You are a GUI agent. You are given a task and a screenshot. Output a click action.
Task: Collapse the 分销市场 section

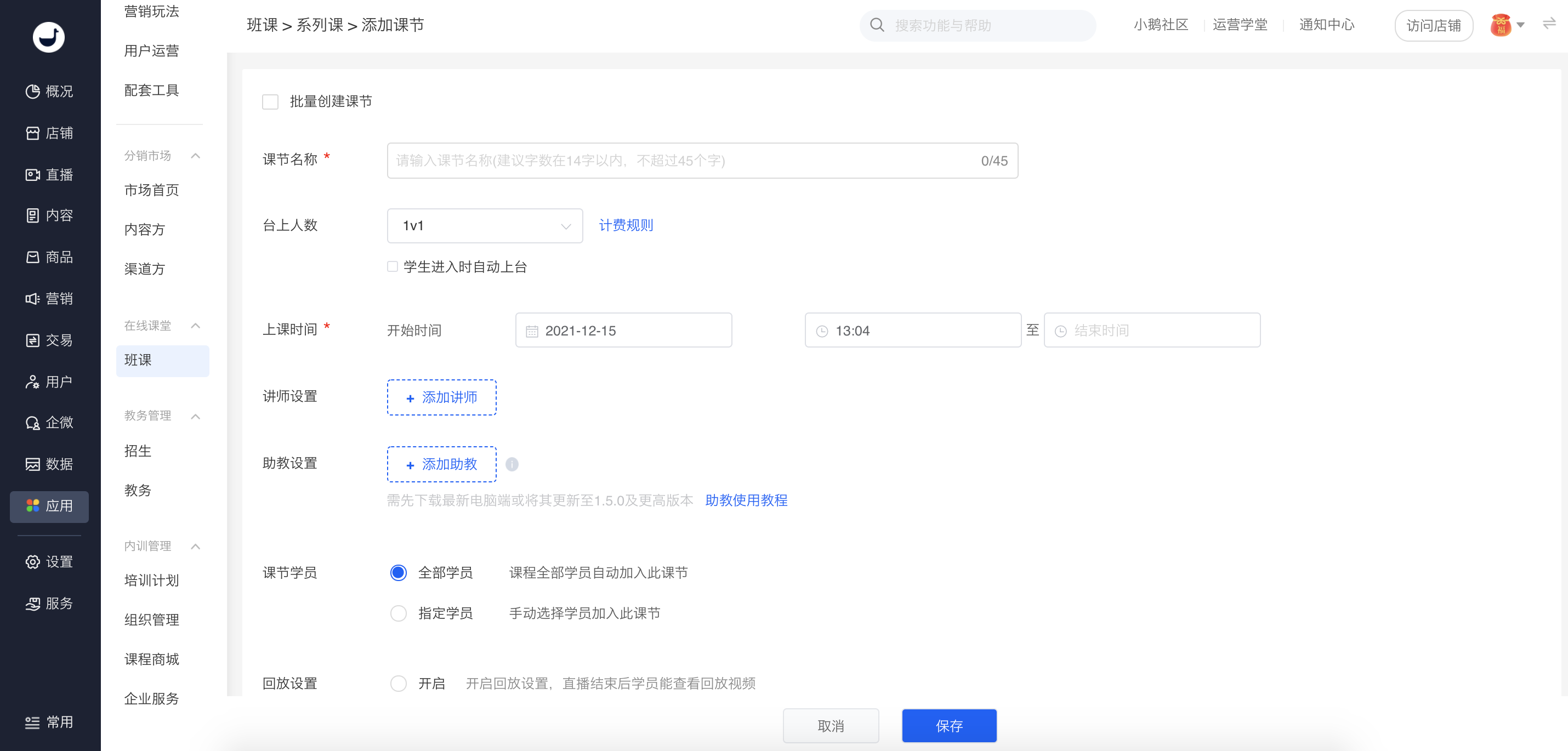point(195,156)
